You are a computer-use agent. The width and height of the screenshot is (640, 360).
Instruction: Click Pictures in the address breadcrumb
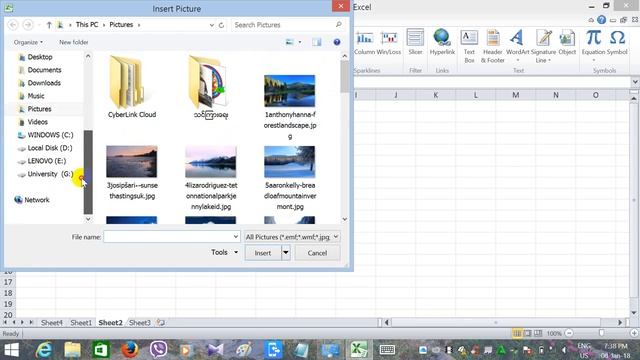(x=121, y=24)
